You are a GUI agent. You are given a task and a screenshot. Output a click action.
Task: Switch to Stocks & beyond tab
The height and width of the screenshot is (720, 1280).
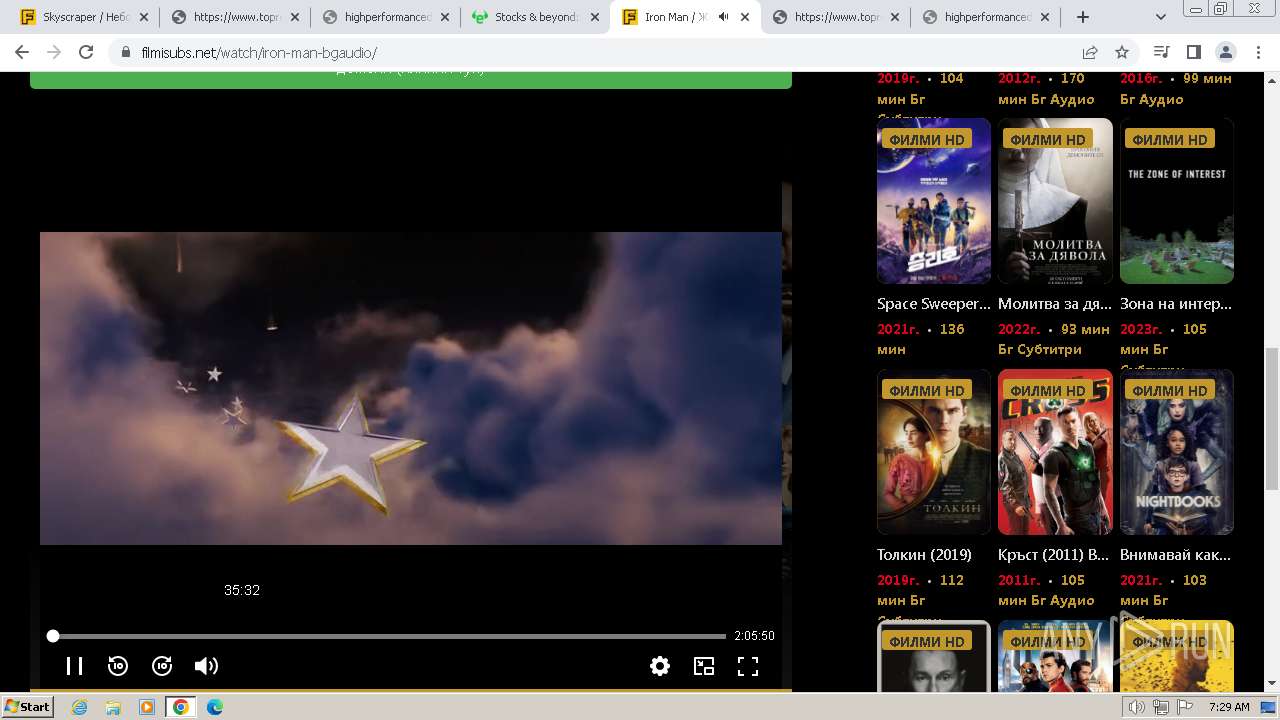tap(535, 17)
